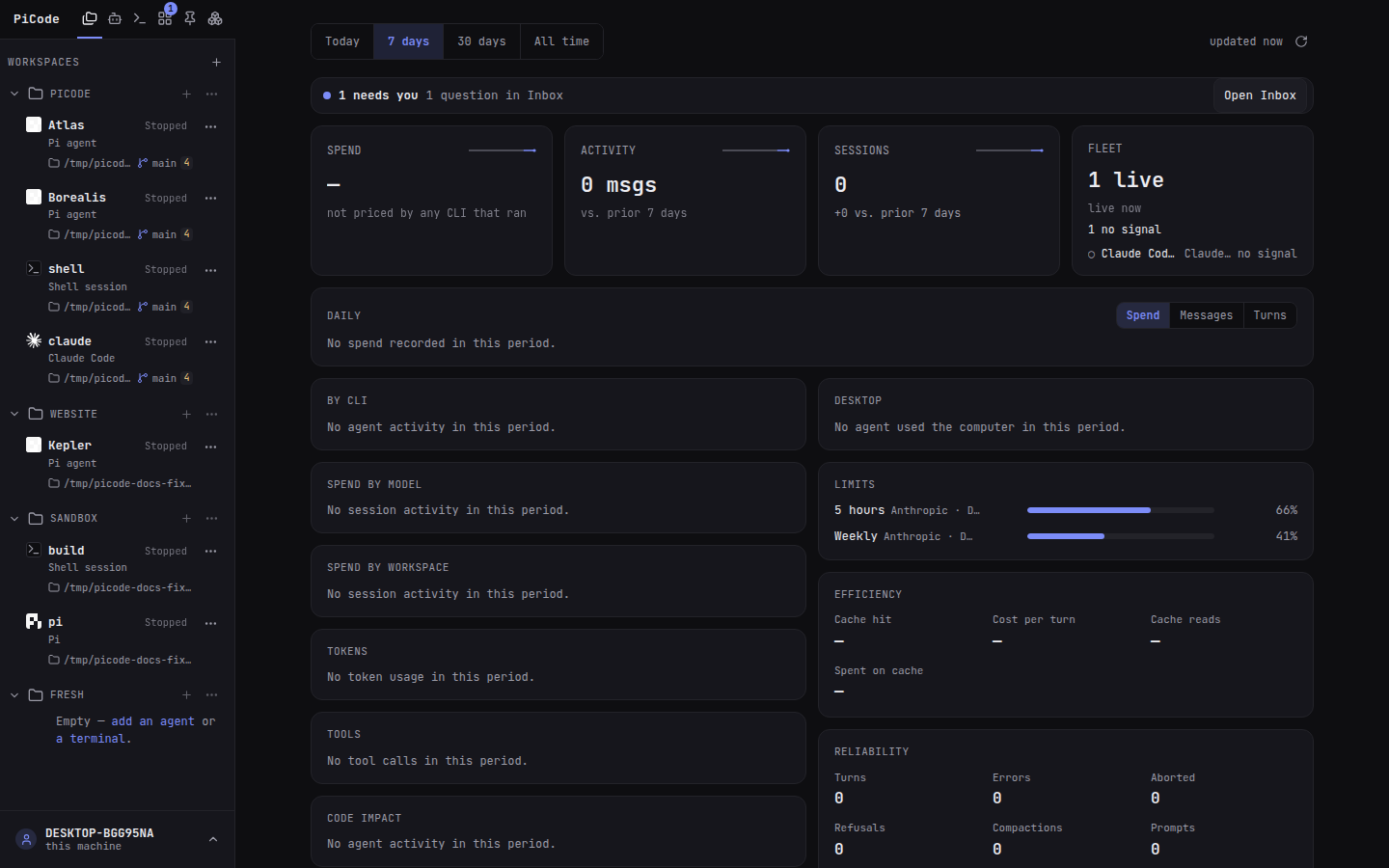Open the Borealis agent
This screenshot has width=1389, height=868.
click(x=118, y=215)
